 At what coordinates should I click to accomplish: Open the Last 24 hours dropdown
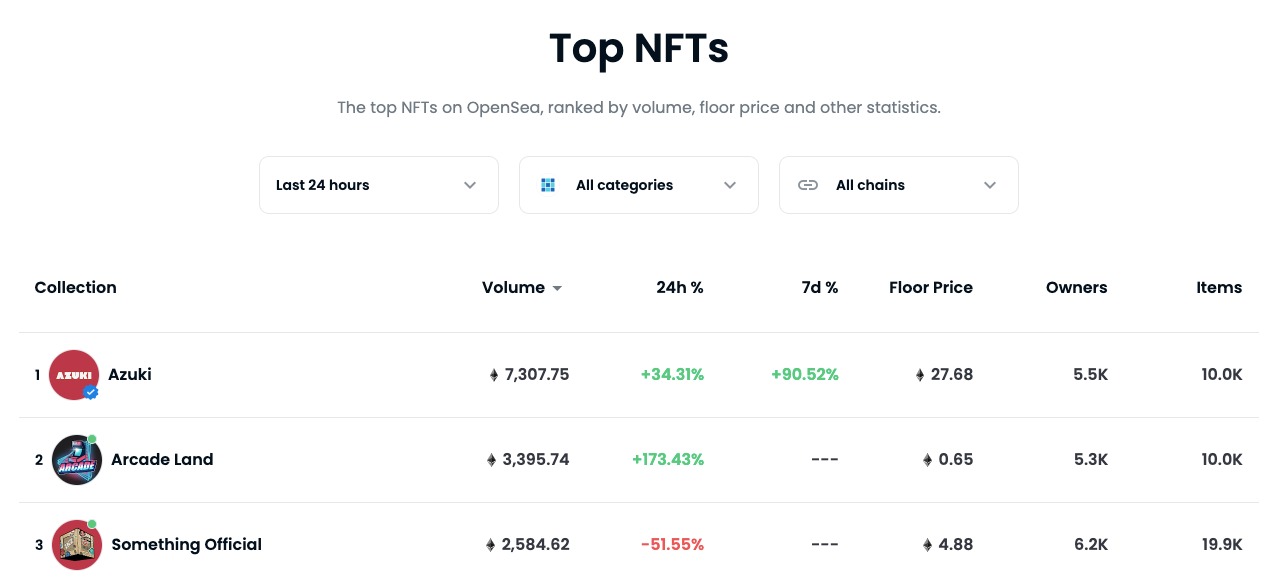(378, 185)
